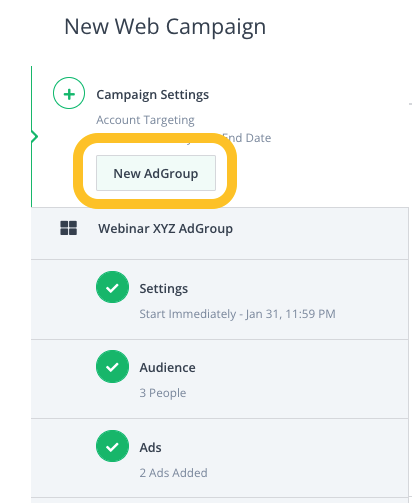Click the End Date text
Viewport: 412px width, 503px height.
click(x=247, y=138)
